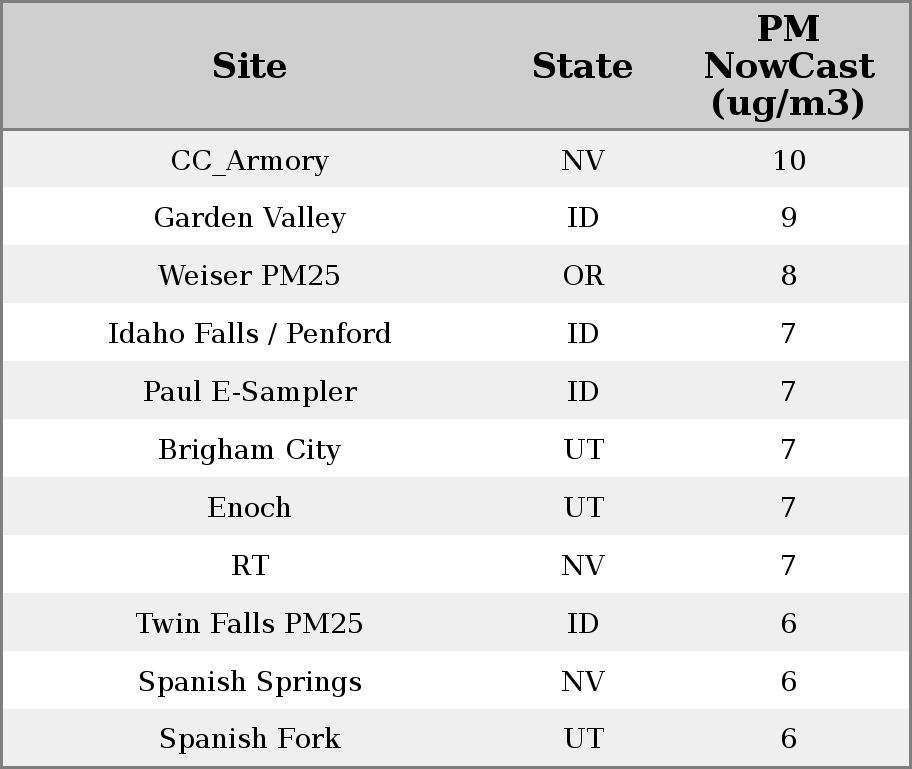Select the Idaho Falls / Penford row
Screen dimensions: 912x769
pyautogui.click(x=249, y=334)
